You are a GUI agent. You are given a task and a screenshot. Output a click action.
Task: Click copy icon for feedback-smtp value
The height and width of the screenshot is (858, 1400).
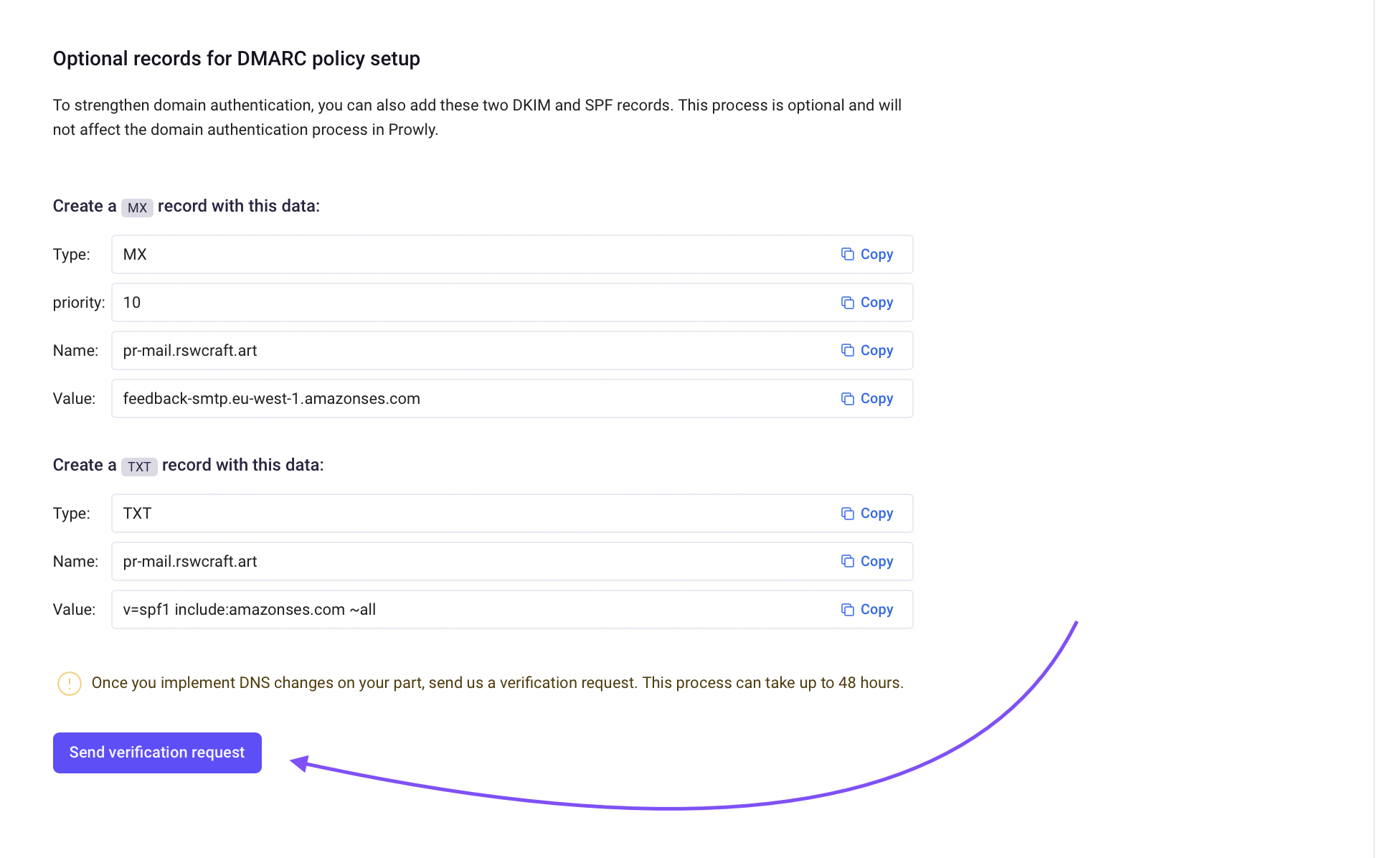848,399
